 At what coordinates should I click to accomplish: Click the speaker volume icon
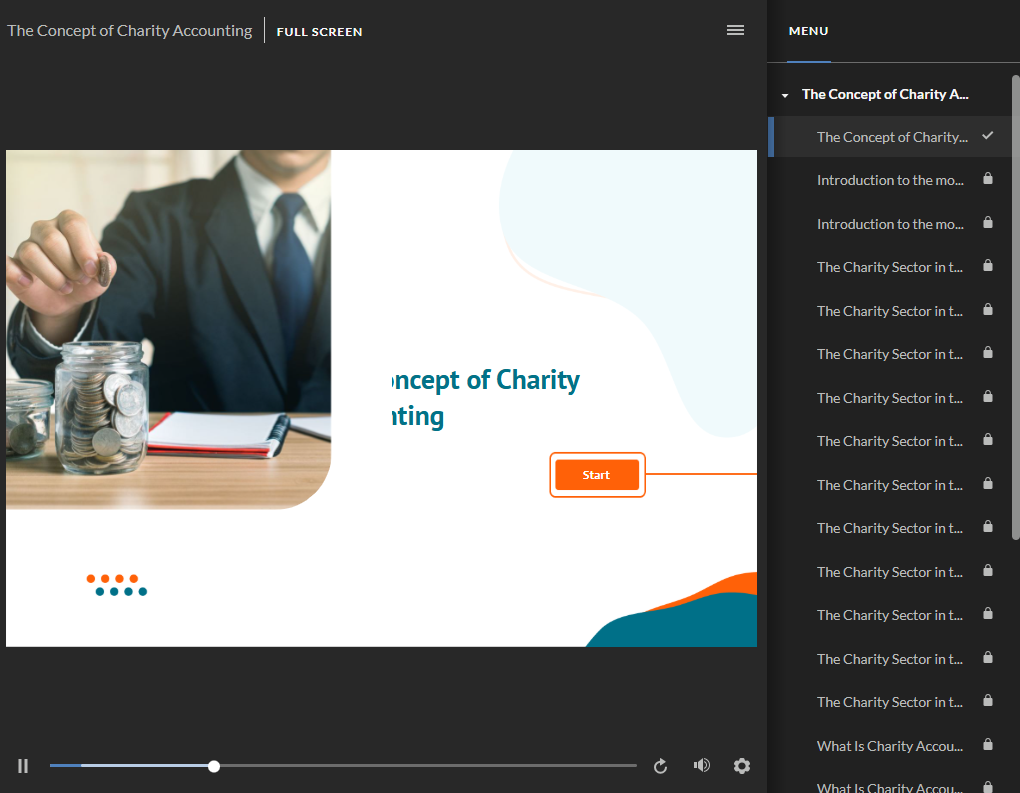702,766
